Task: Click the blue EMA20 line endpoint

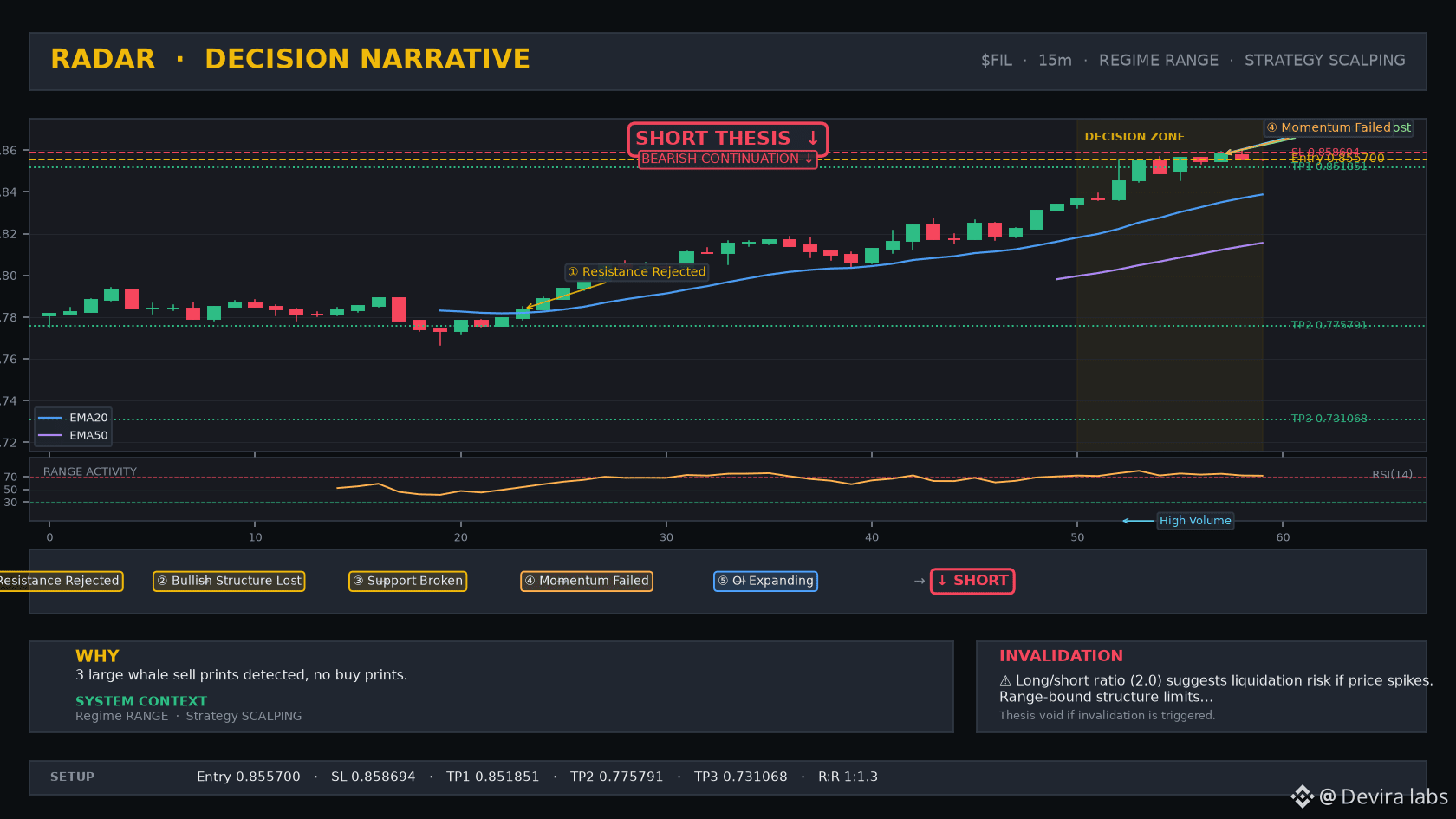Action: tap(1262, 195)
